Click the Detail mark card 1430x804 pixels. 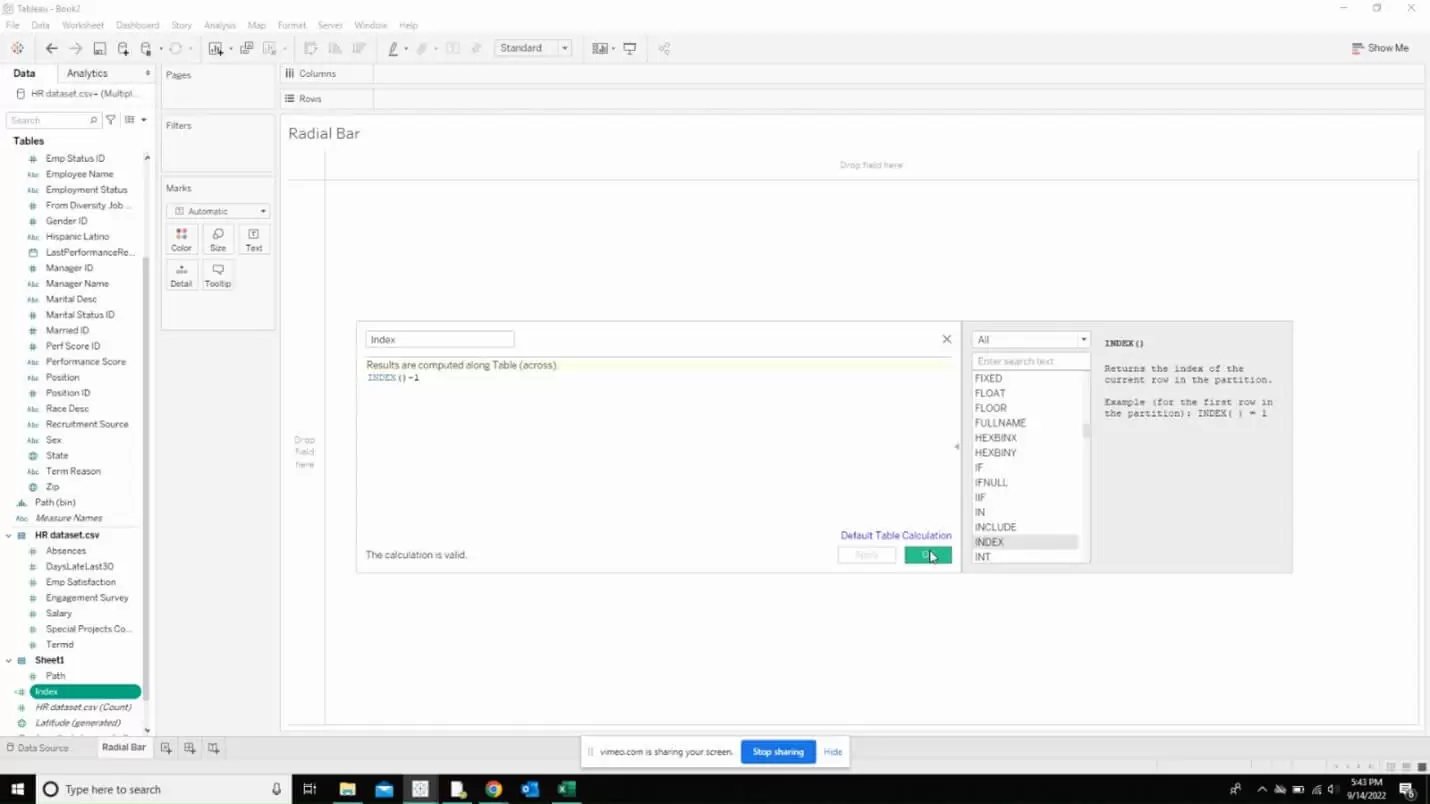(x=181, y=275)
